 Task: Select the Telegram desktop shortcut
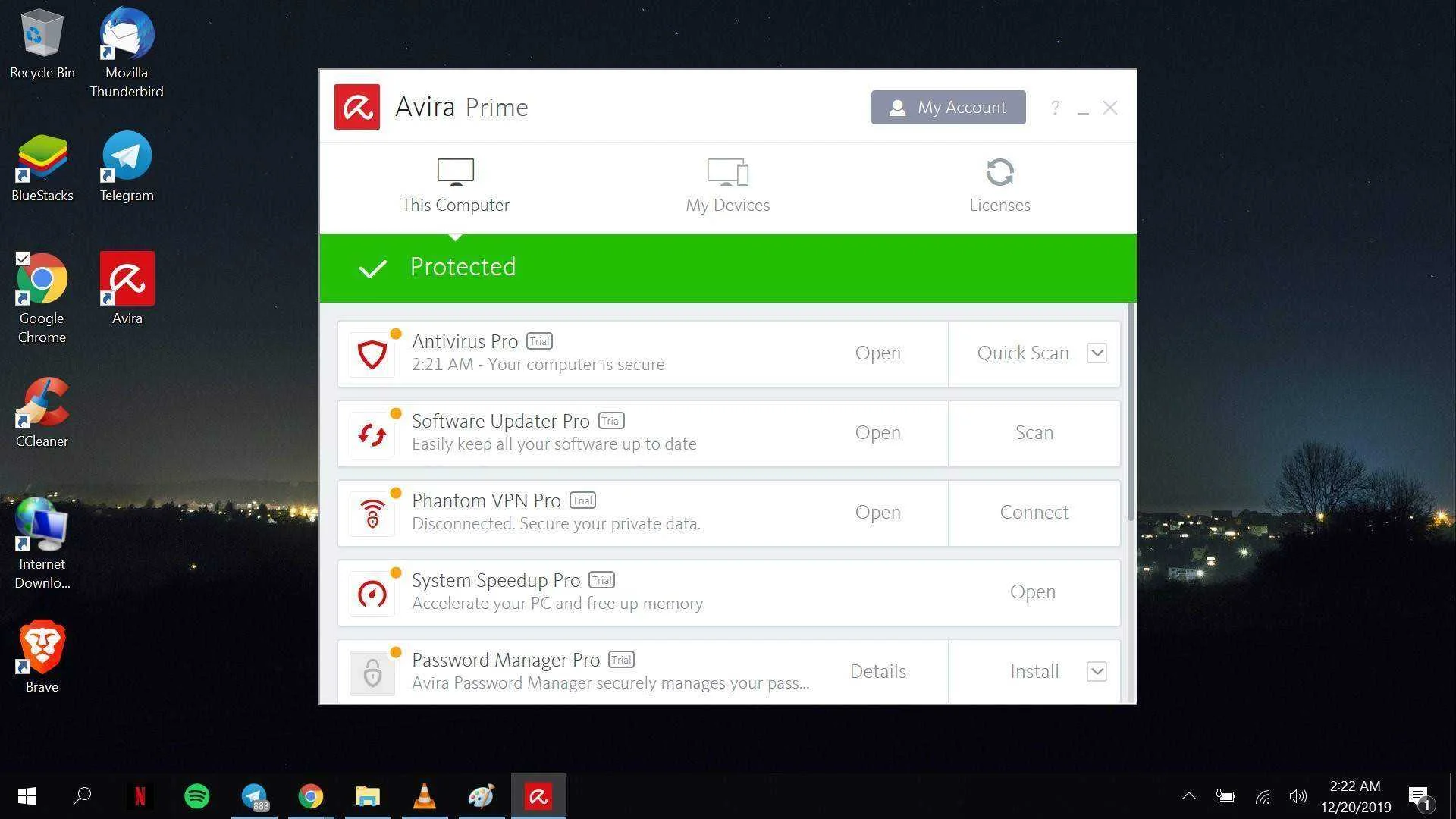pyautogui.click(x=127, y=168)
